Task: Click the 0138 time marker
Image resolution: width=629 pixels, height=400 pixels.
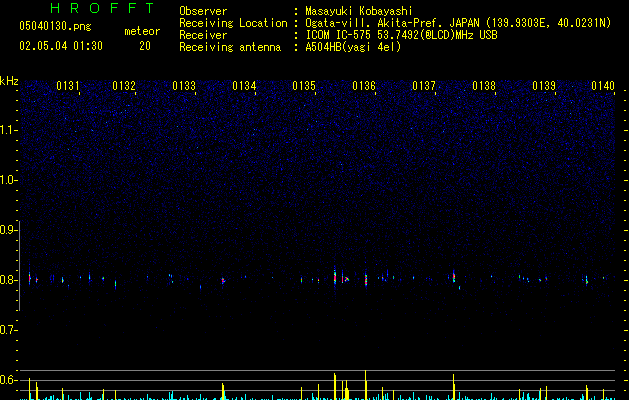Action: point(484,86)
